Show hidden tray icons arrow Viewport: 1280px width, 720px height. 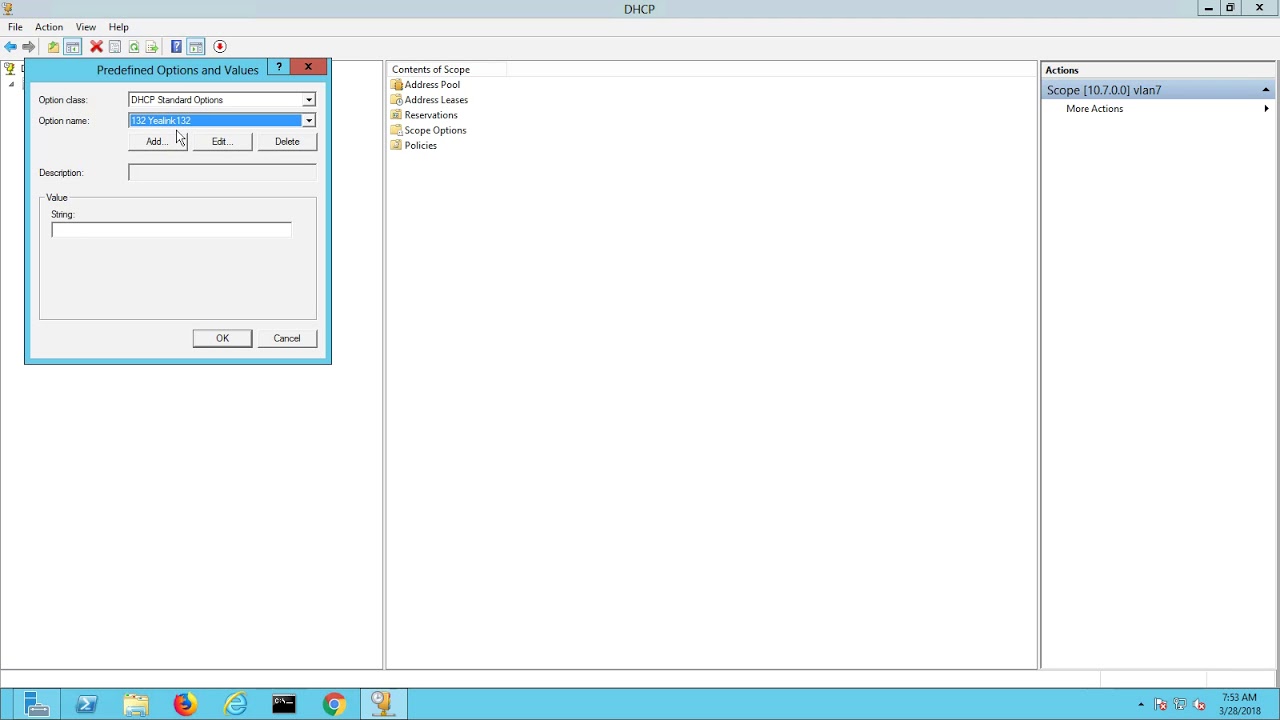(1141, 705)
